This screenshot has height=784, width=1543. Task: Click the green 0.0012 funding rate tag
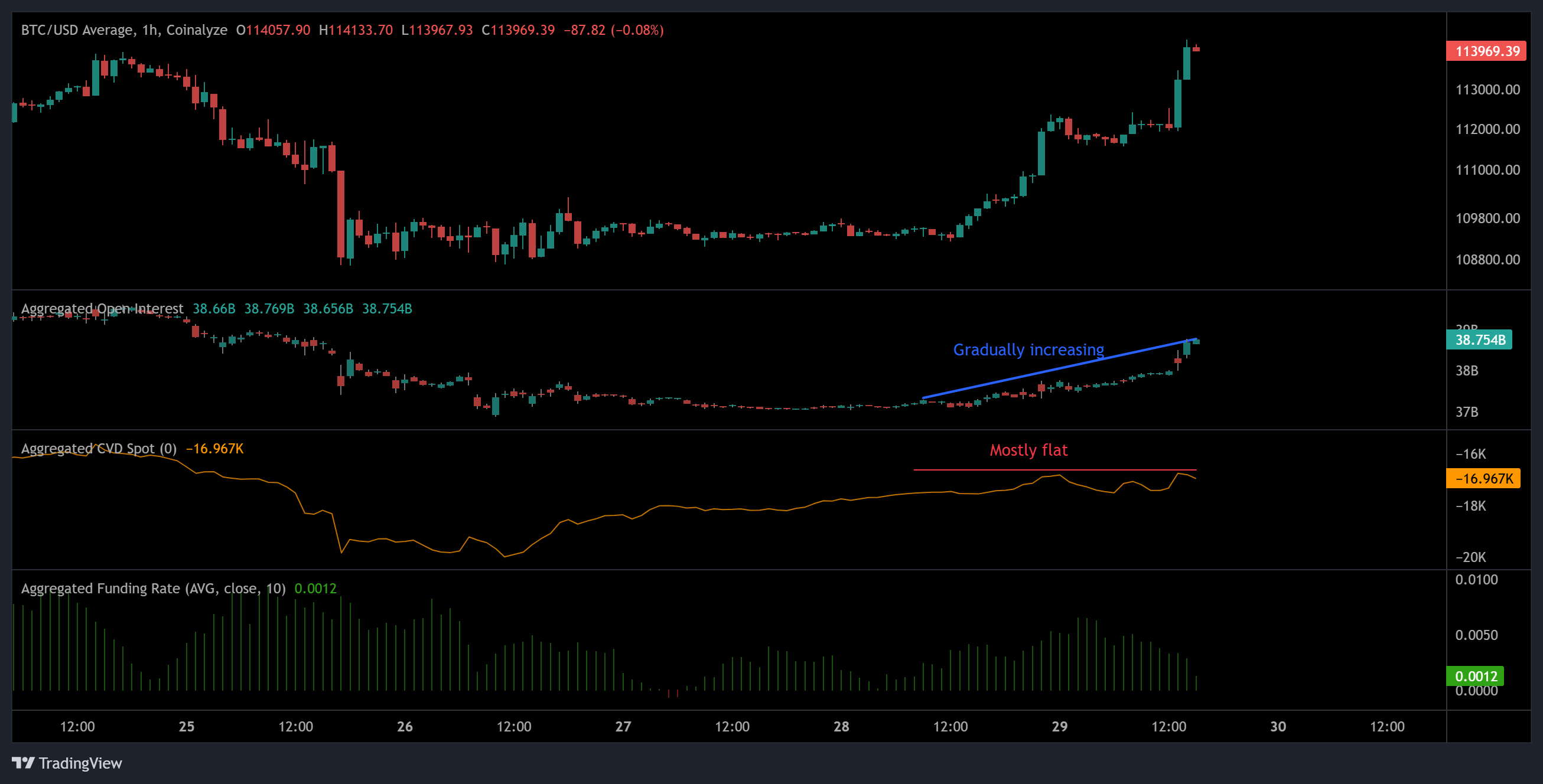tap(1476, 676)
